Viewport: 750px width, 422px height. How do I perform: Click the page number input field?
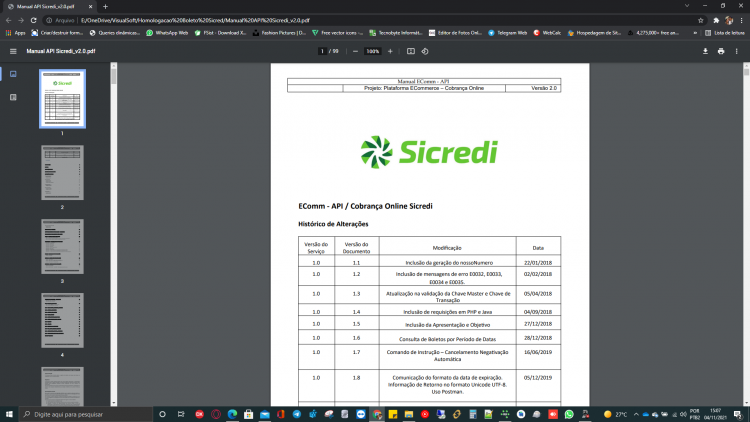tap(322, 51)
